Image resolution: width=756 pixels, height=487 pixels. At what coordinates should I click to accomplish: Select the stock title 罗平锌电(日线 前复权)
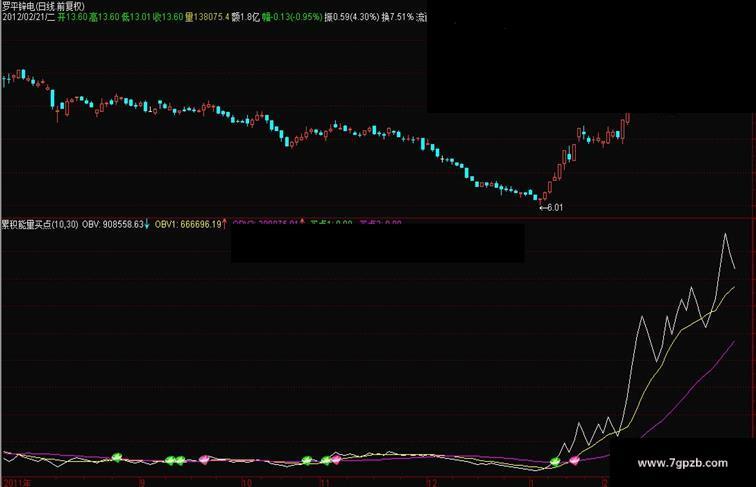tap(43, 6)
